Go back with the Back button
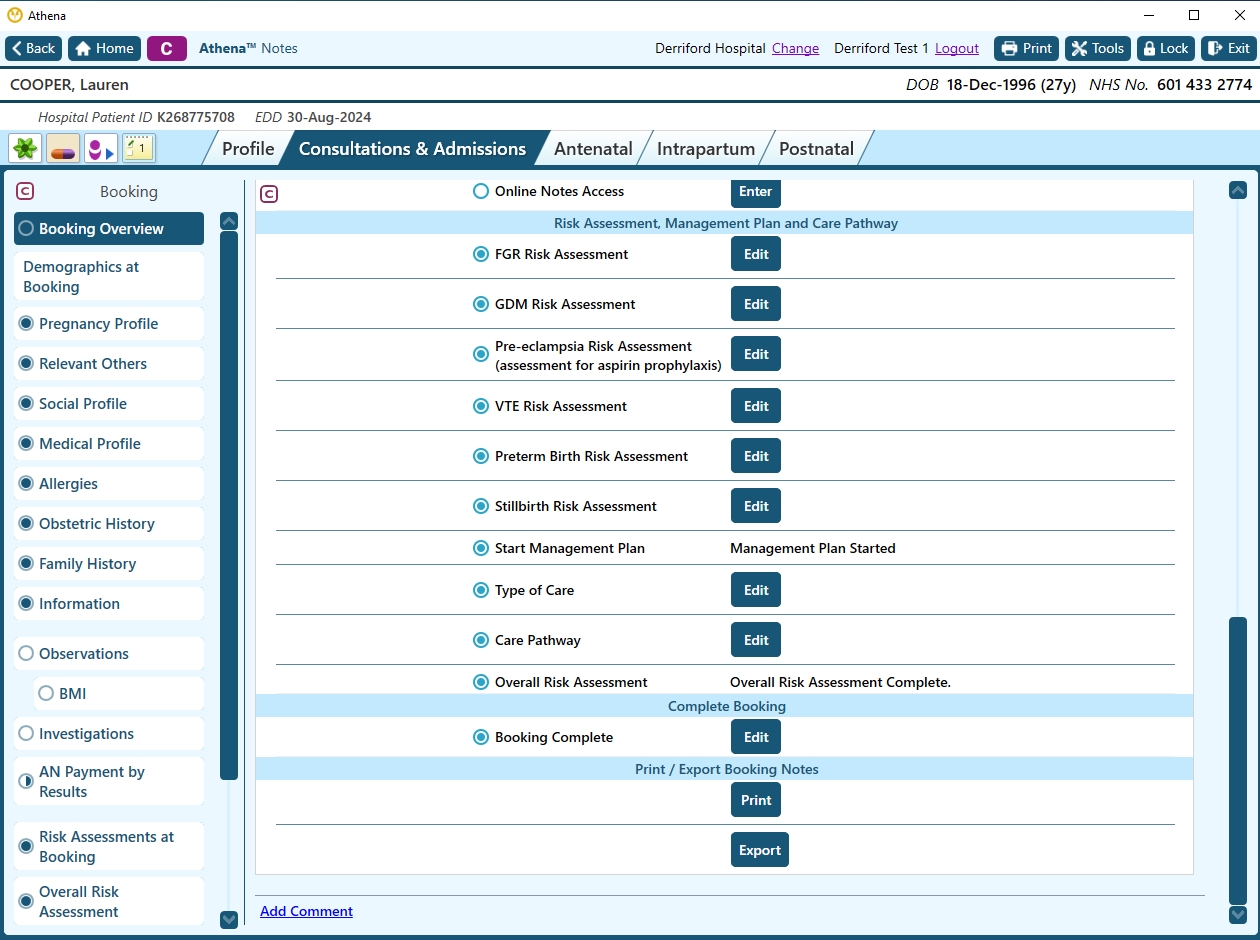 pyautogui.click(x=34, y=48)
